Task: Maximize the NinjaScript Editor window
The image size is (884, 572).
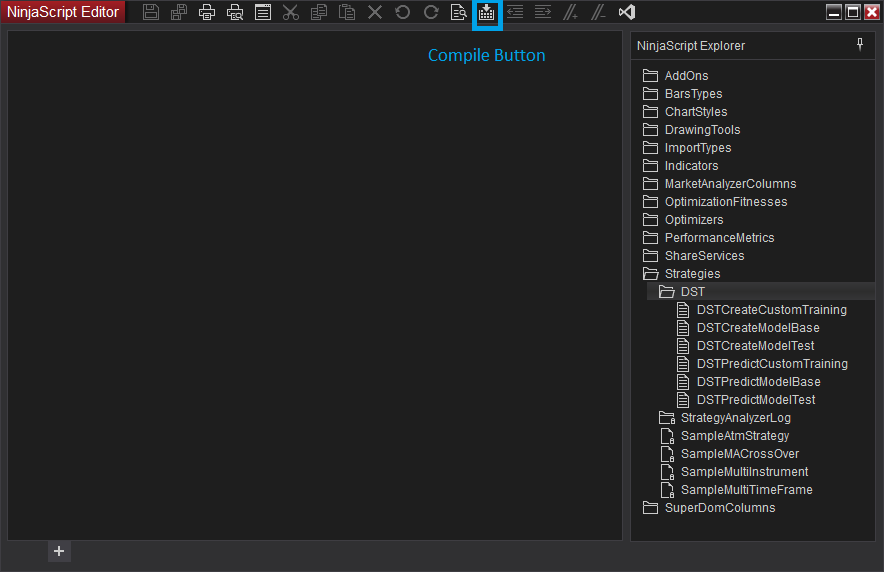Action: [x=853, y=12]
